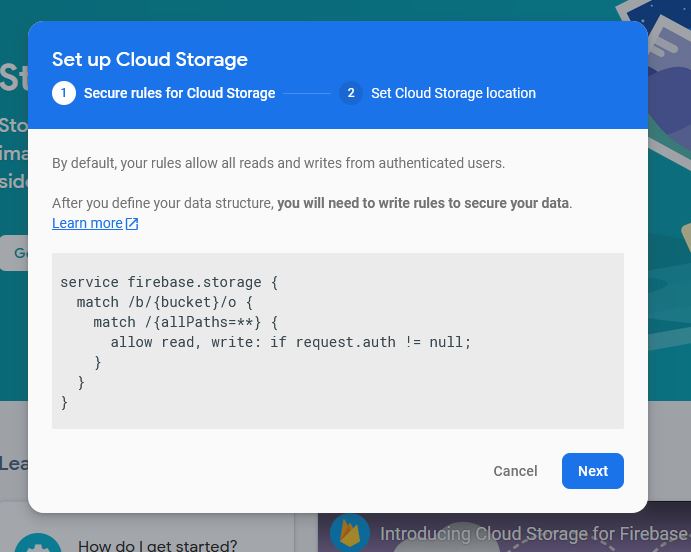Click the 'service firebase.storage {' code line
The height and width of the screenshot is (552, 691).
169,282
